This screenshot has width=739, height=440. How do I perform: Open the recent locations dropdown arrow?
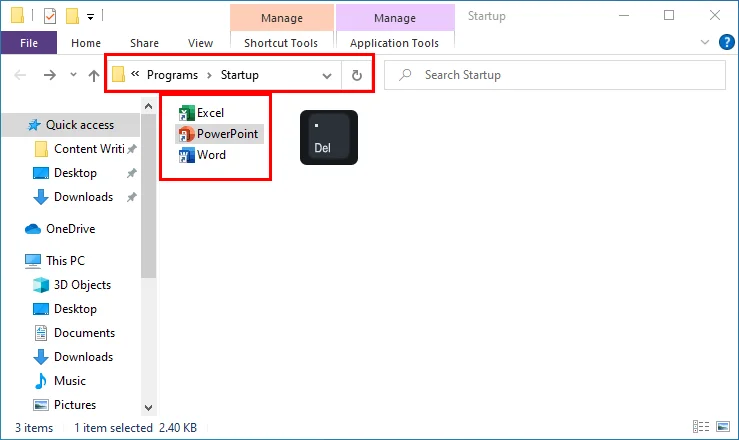(x=74, y=74)
